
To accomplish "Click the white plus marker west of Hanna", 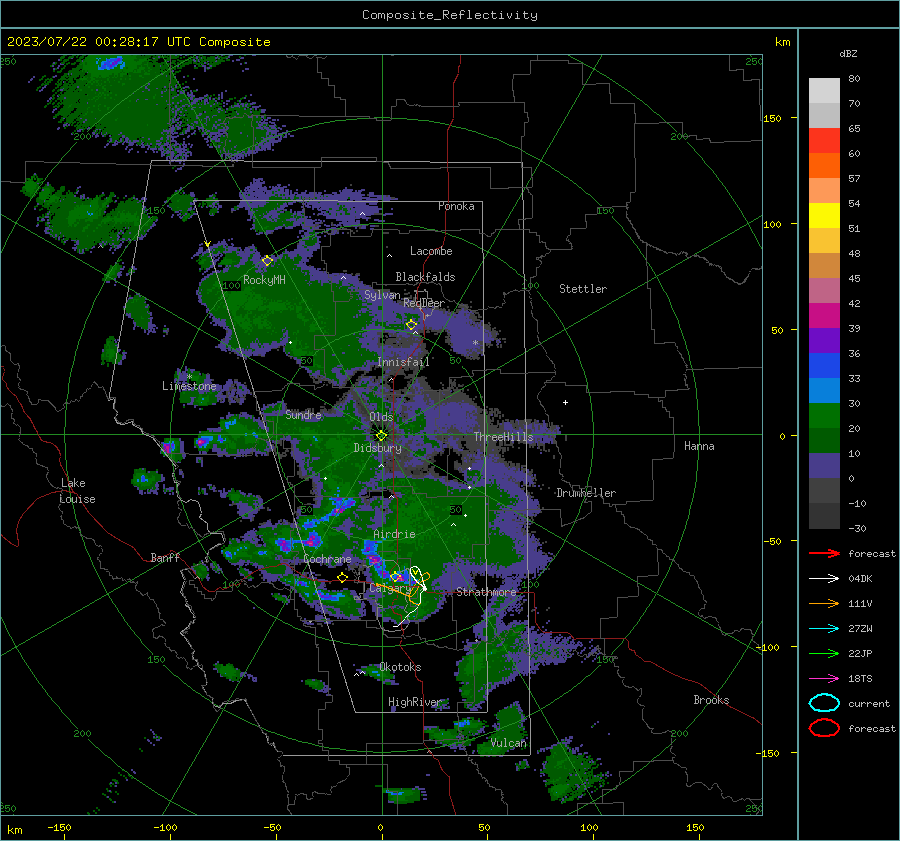I will pyautogui.click(x=565, y=402).
